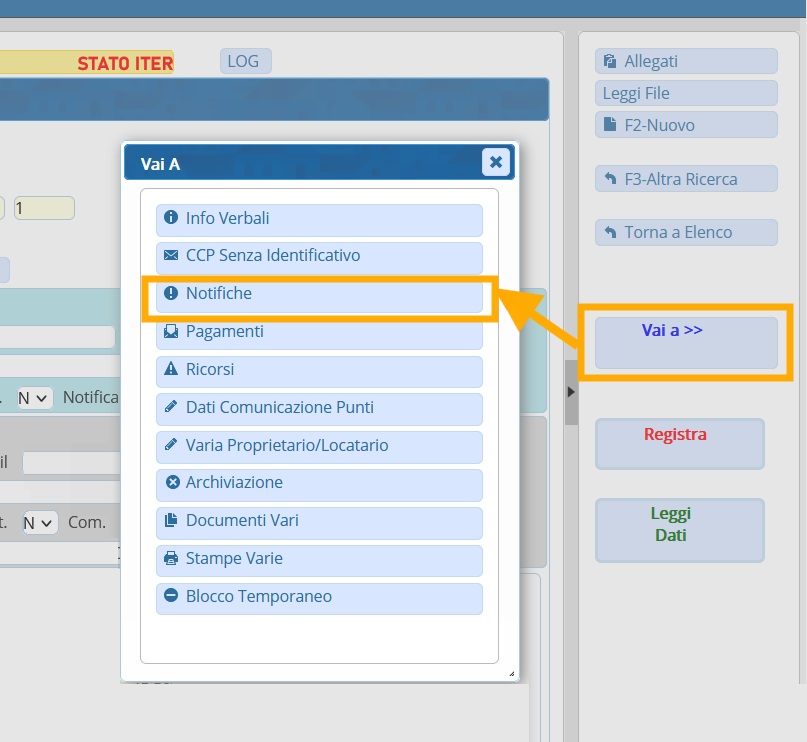Open the N dropdown next to Notifica
Image resolution: width=807 pixels, height=742 pixels.
[35, 398]
